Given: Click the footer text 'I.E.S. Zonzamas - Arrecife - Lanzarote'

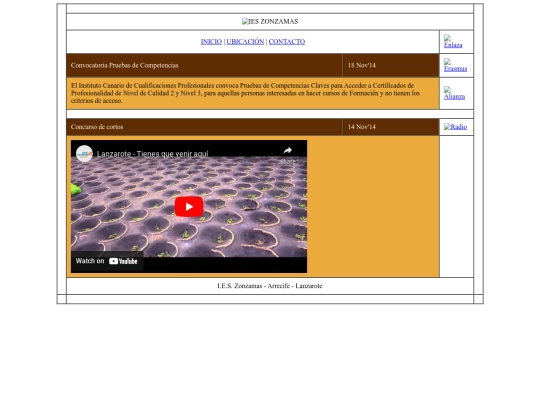Looking at the screenshot, I should [x=270, y=286].
